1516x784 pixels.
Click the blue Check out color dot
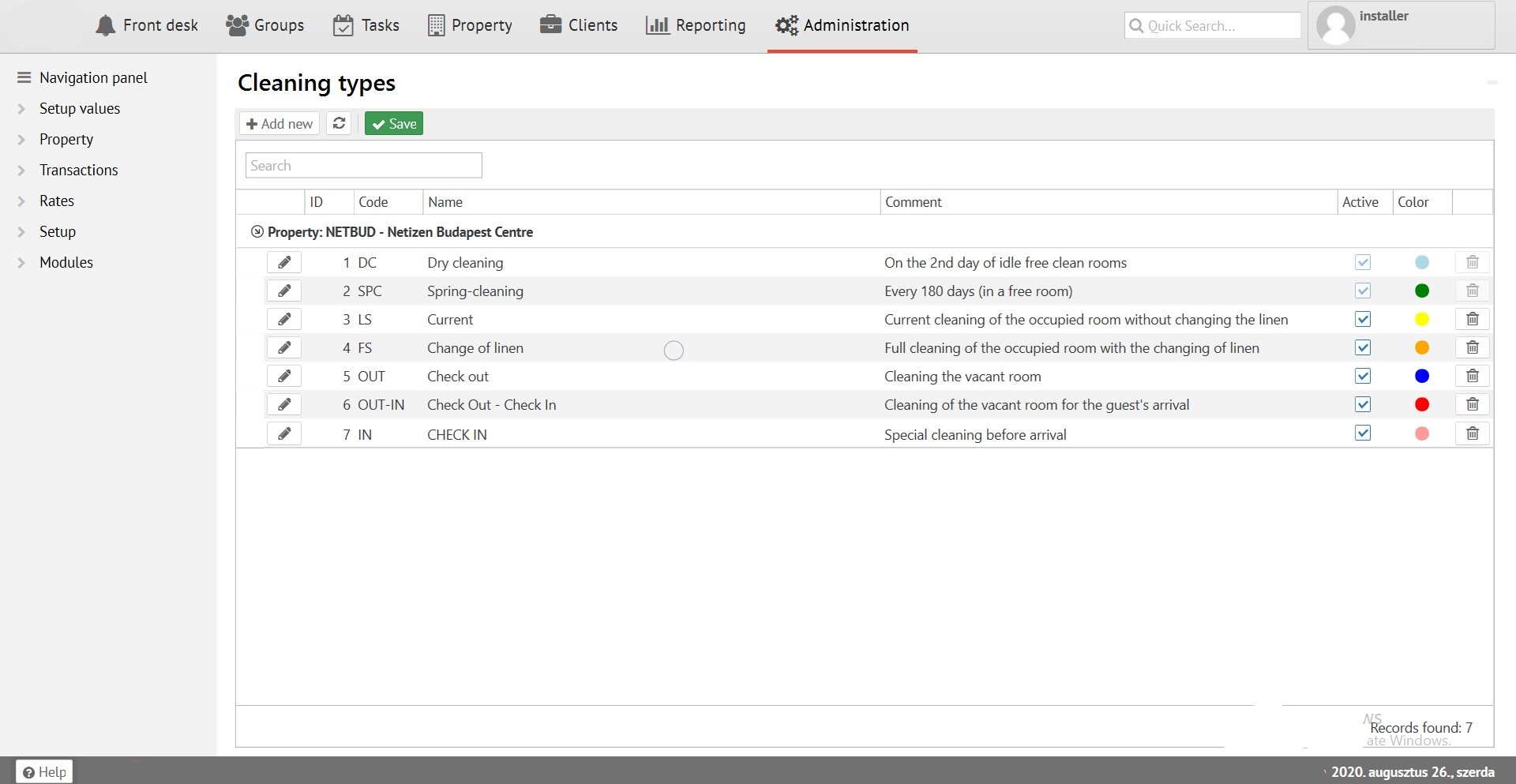(1422, 376)
